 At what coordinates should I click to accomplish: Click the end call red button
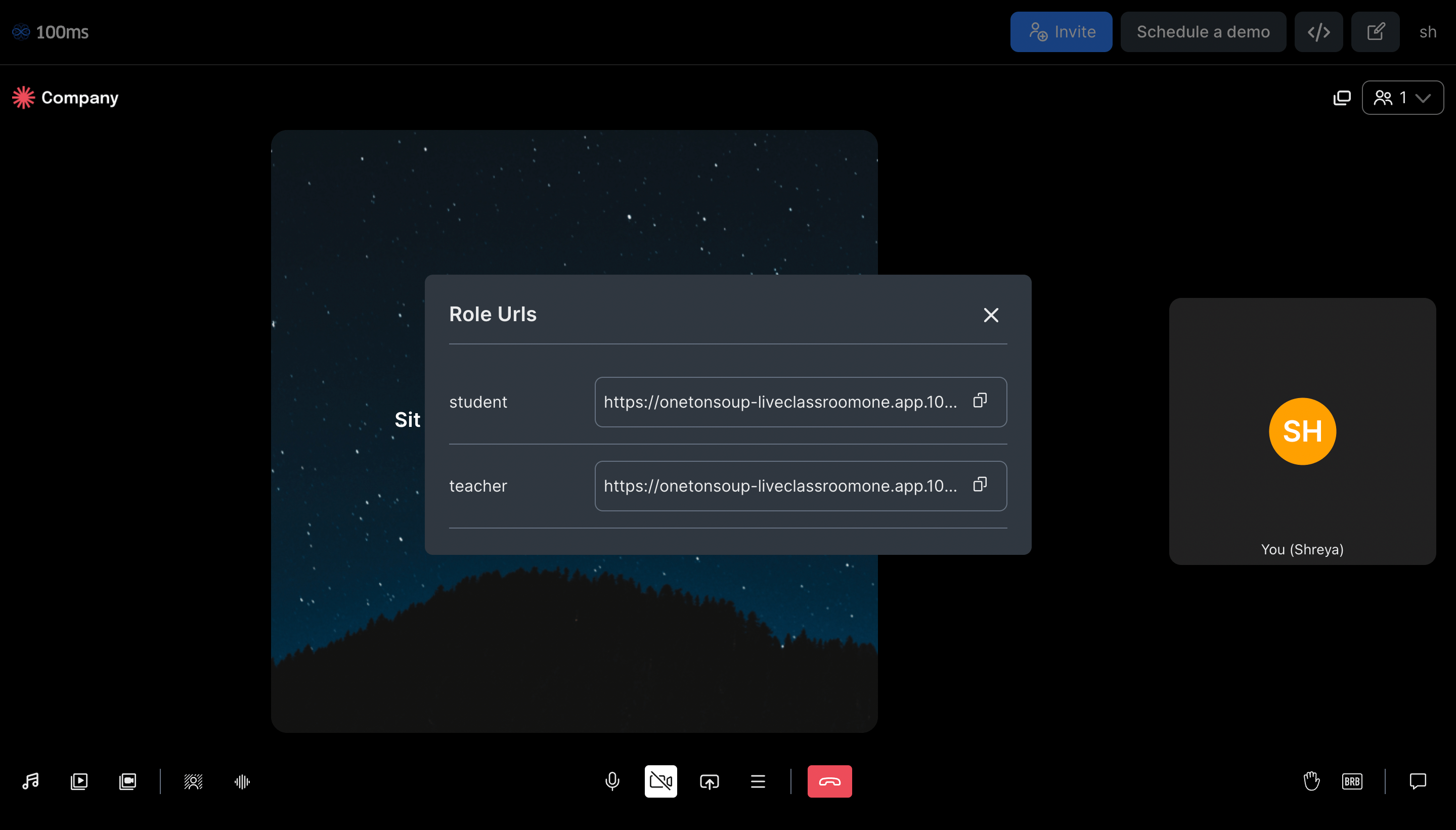coord(830,782)
